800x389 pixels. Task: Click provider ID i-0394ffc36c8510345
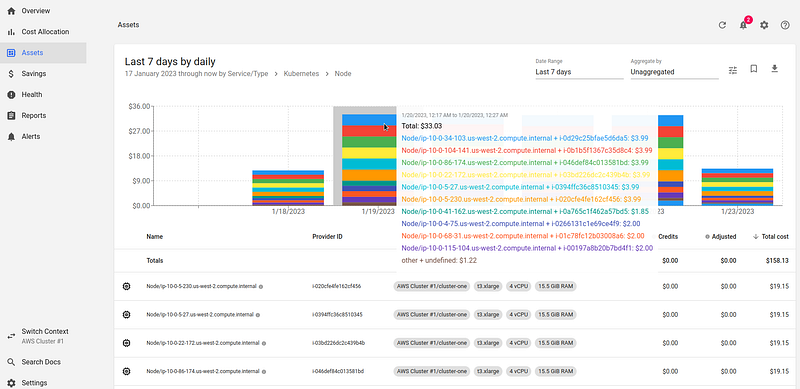click(338, 314)
